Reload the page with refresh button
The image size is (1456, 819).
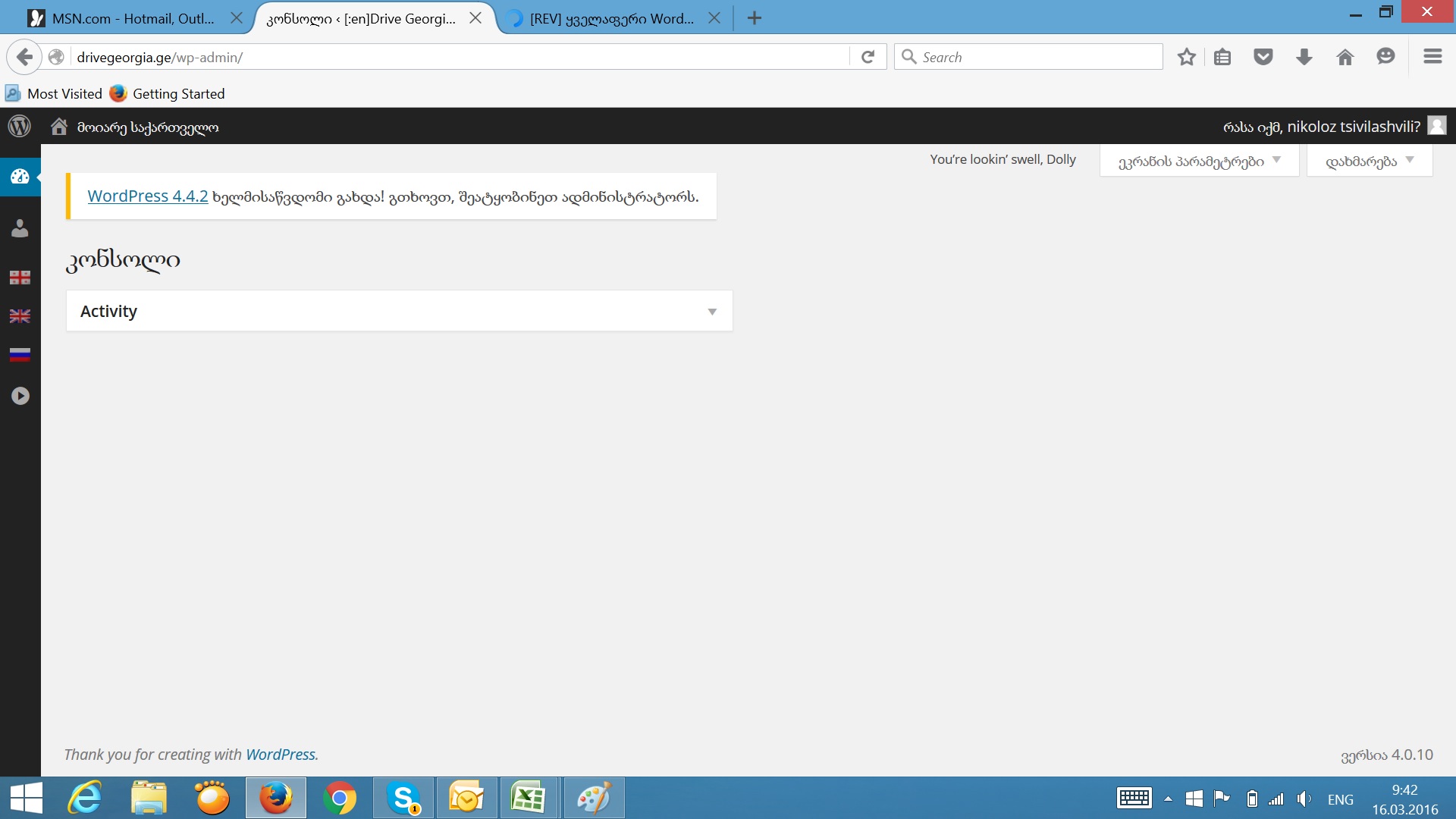(x=868, y=57)
